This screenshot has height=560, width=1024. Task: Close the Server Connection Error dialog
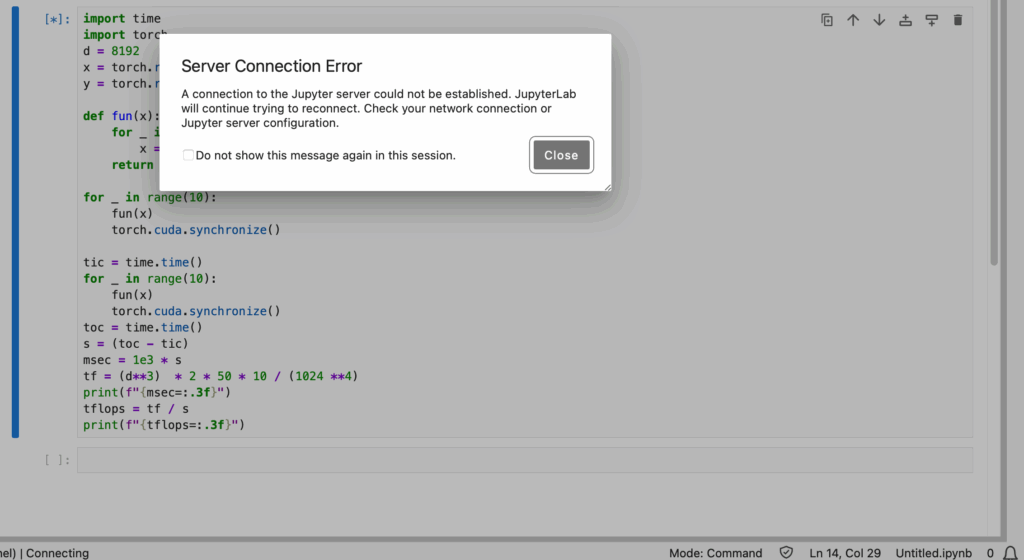coord(561,155)
